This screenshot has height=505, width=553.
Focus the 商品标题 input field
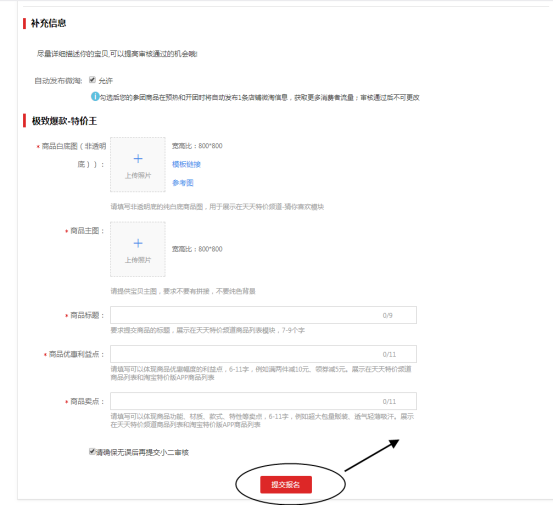tap(263, 315)
